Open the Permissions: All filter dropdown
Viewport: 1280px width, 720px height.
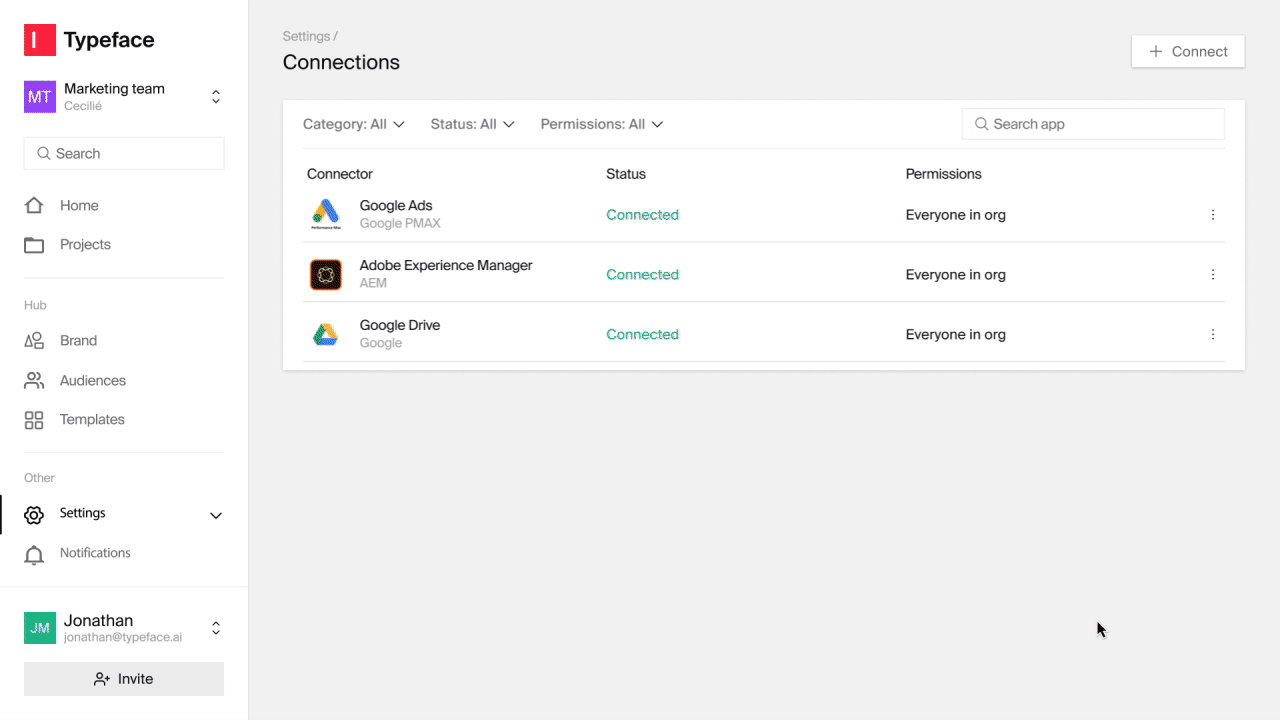[x=602, y=124]
